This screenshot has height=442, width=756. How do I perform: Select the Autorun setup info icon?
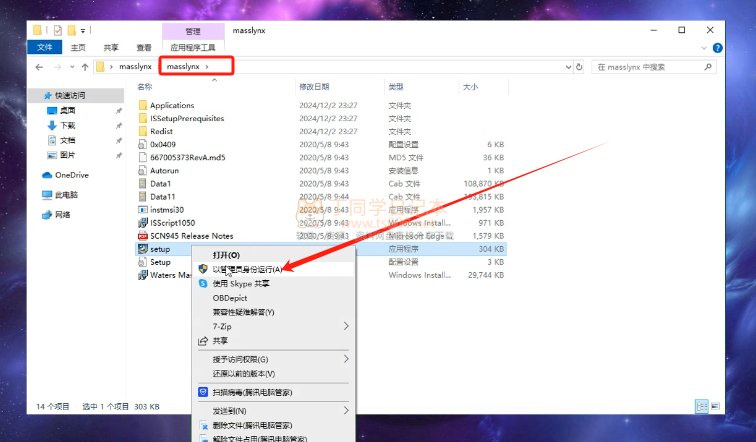click(143, 170)
